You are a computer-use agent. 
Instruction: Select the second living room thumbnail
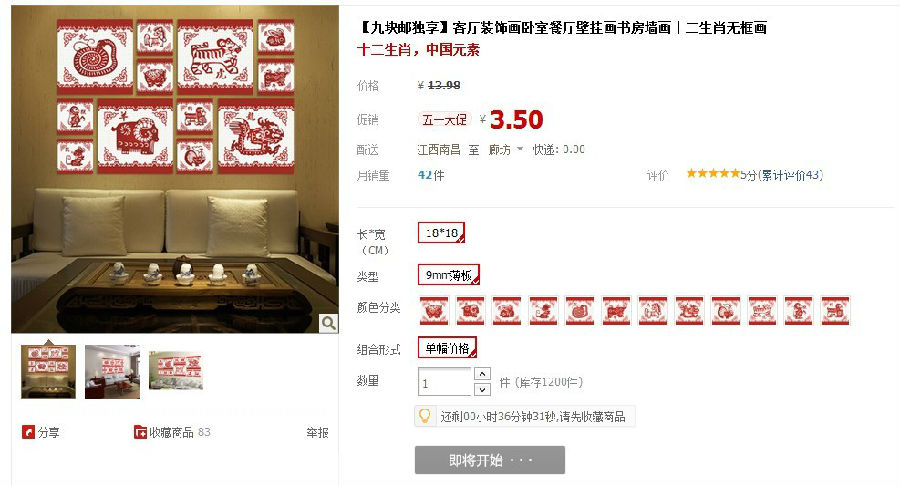click(x=112, y=371)
